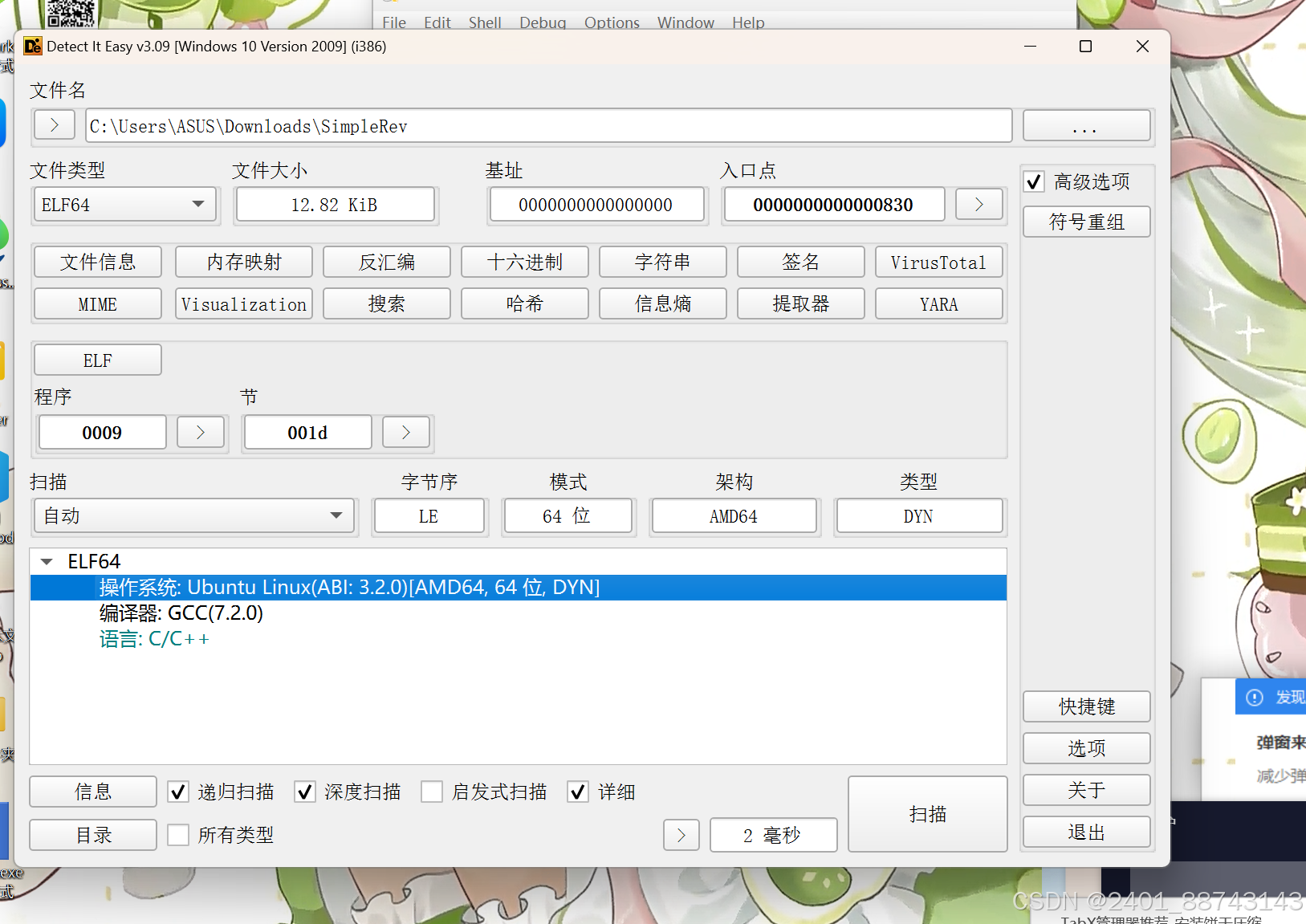Viewport: 1306px width, 924px height.
Task: Click the arrow button left of file path
Action: [55, 125]
